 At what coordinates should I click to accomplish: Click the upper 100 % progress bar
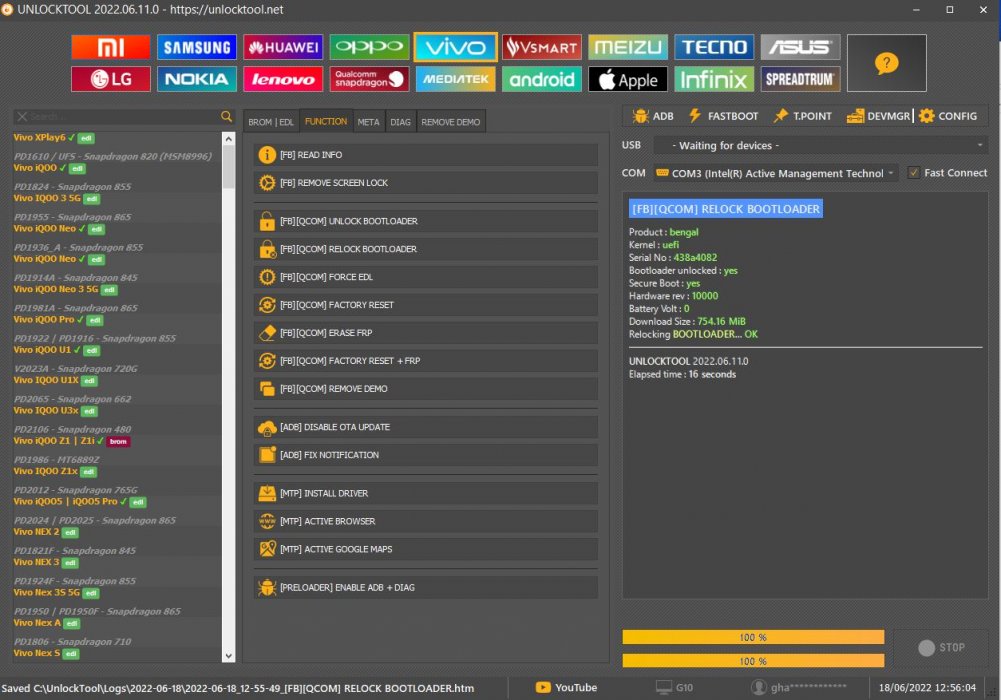pyautogui.click(x=753, y=637)
